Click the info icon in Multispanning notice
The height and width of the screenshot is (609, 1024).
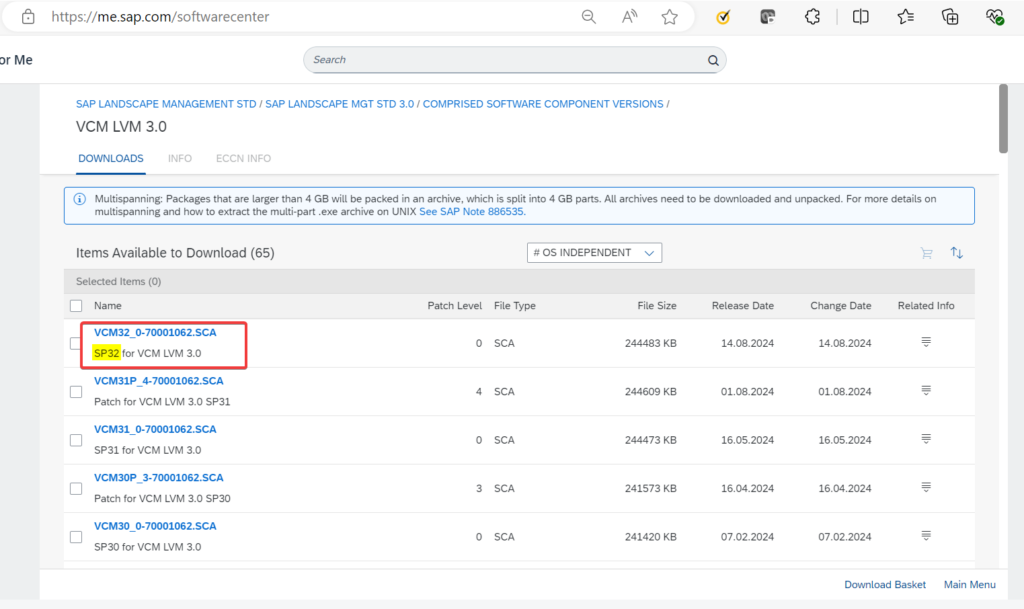(x=80, y=199)
